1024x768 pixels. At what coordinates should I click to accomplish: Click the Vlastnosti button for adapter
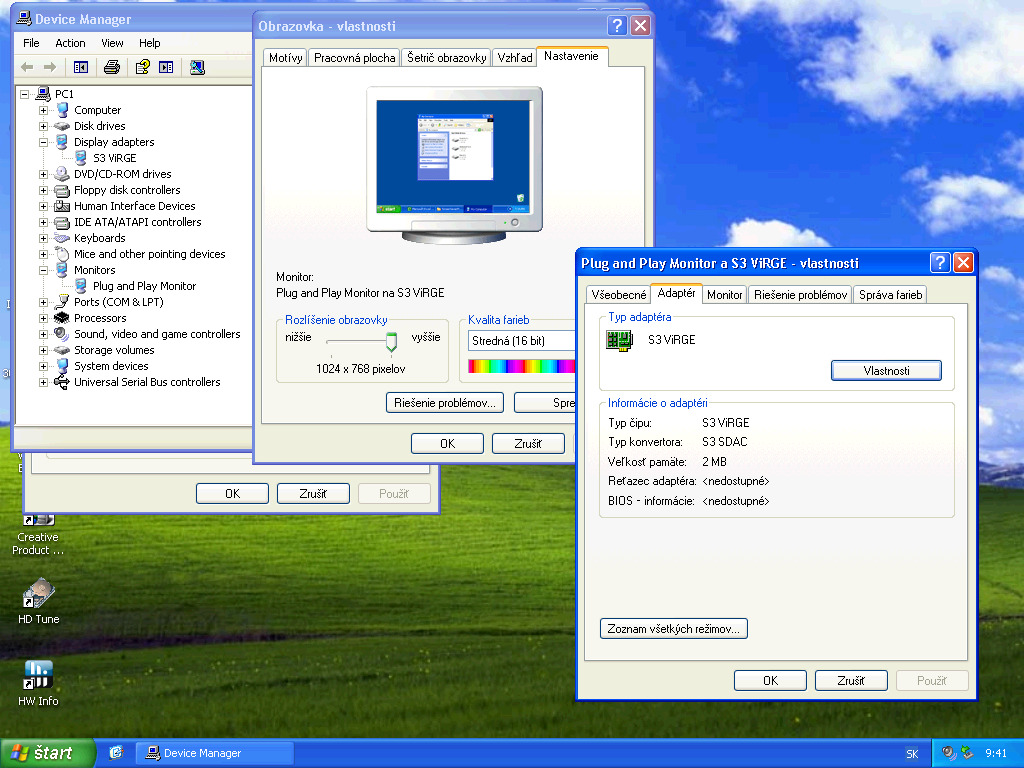pos(886,370)
